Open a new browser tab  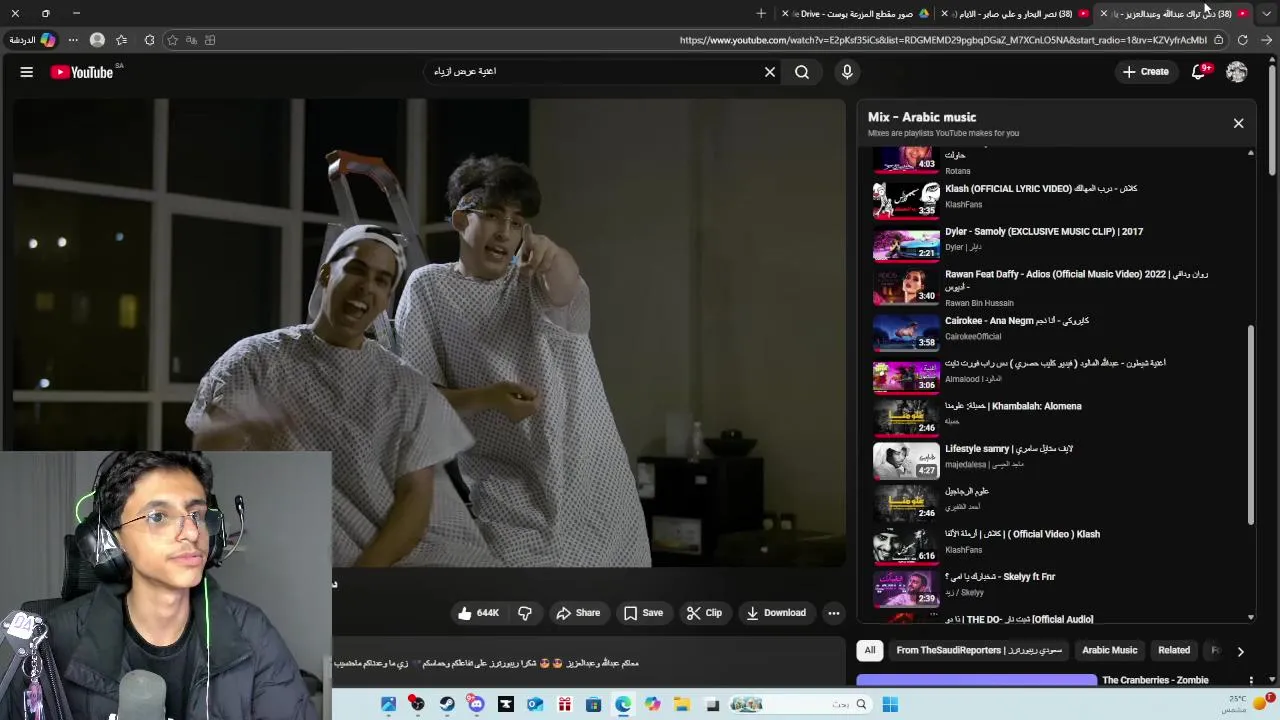click(761, 14)
